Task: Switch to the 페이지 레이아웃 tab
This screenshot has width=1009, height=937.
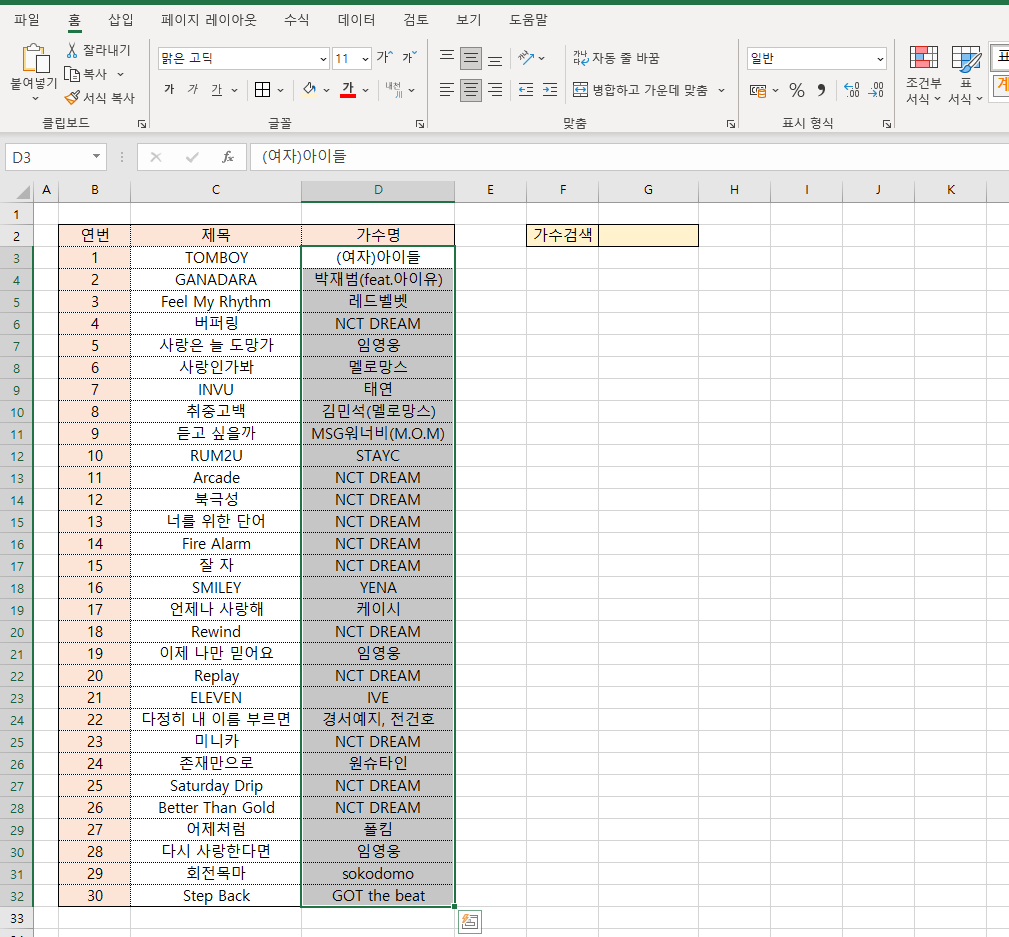Action: [x=208, y=20]
